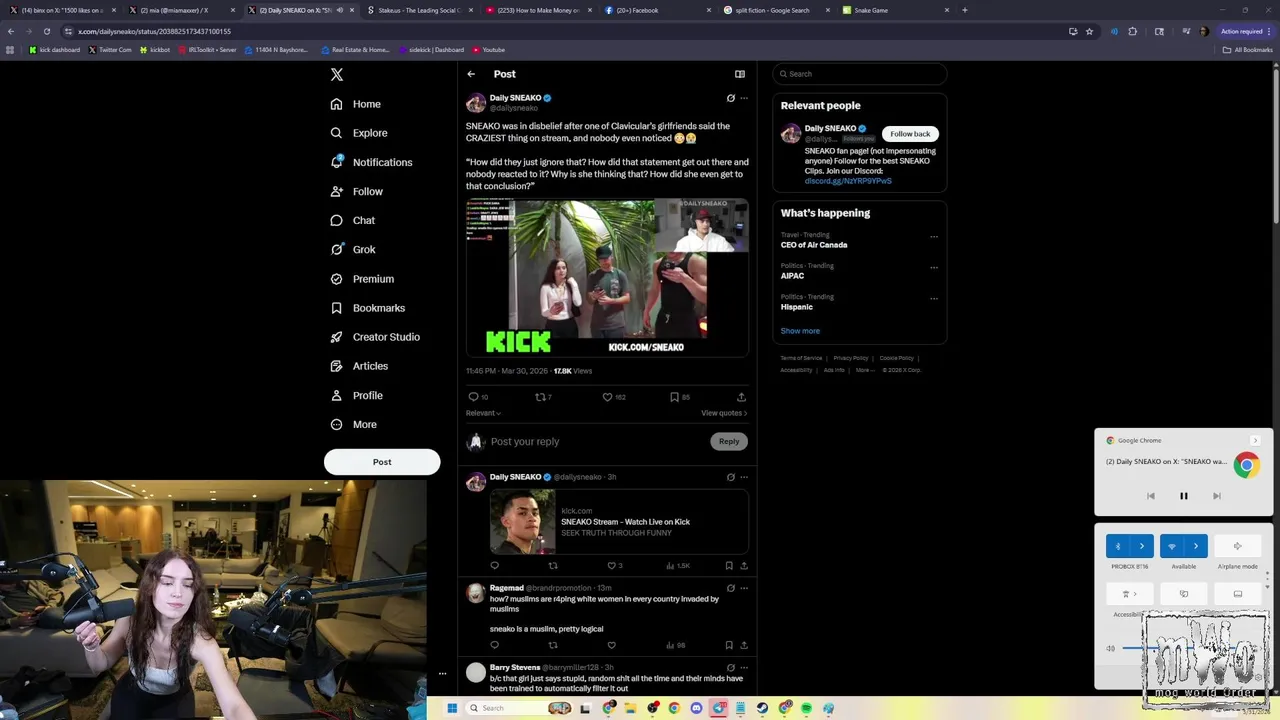Reply icon on main post
The width and height of the screenshot is (1280, 720).
pyautogui.click(x=473, y=397)
